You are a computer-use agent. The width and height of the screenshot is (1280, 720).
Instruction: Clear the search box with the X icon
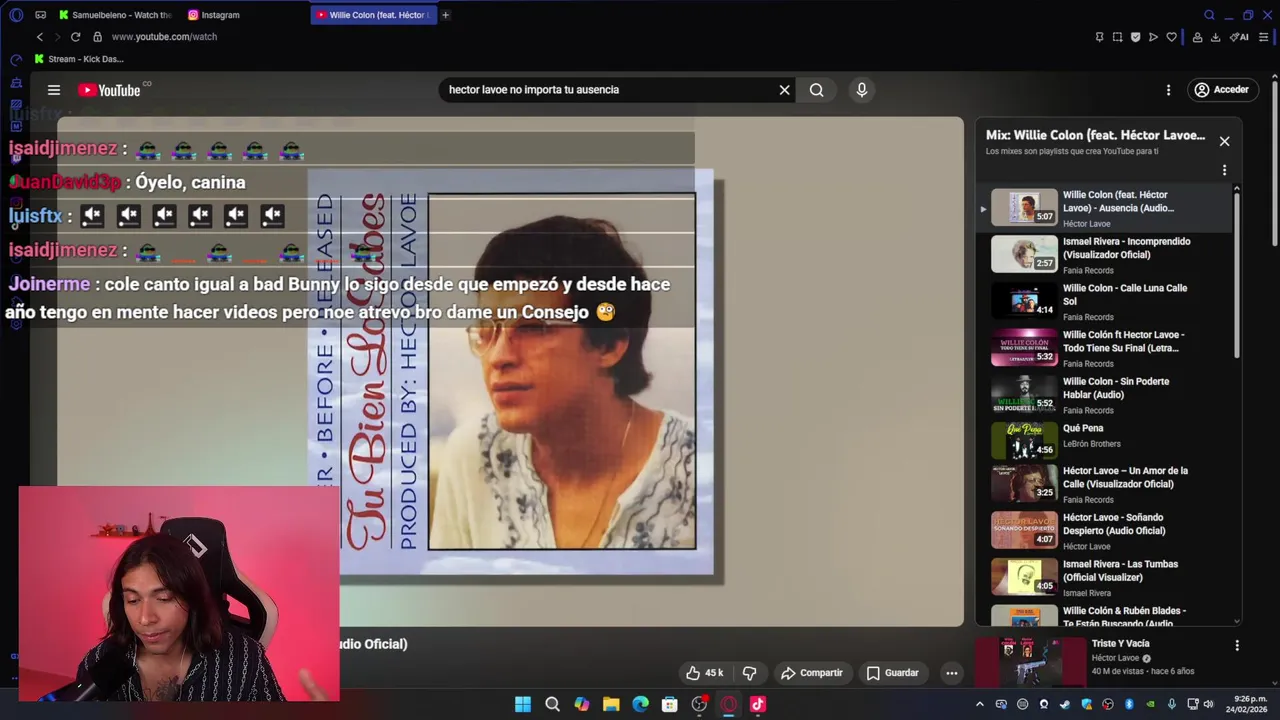[785, 90]
